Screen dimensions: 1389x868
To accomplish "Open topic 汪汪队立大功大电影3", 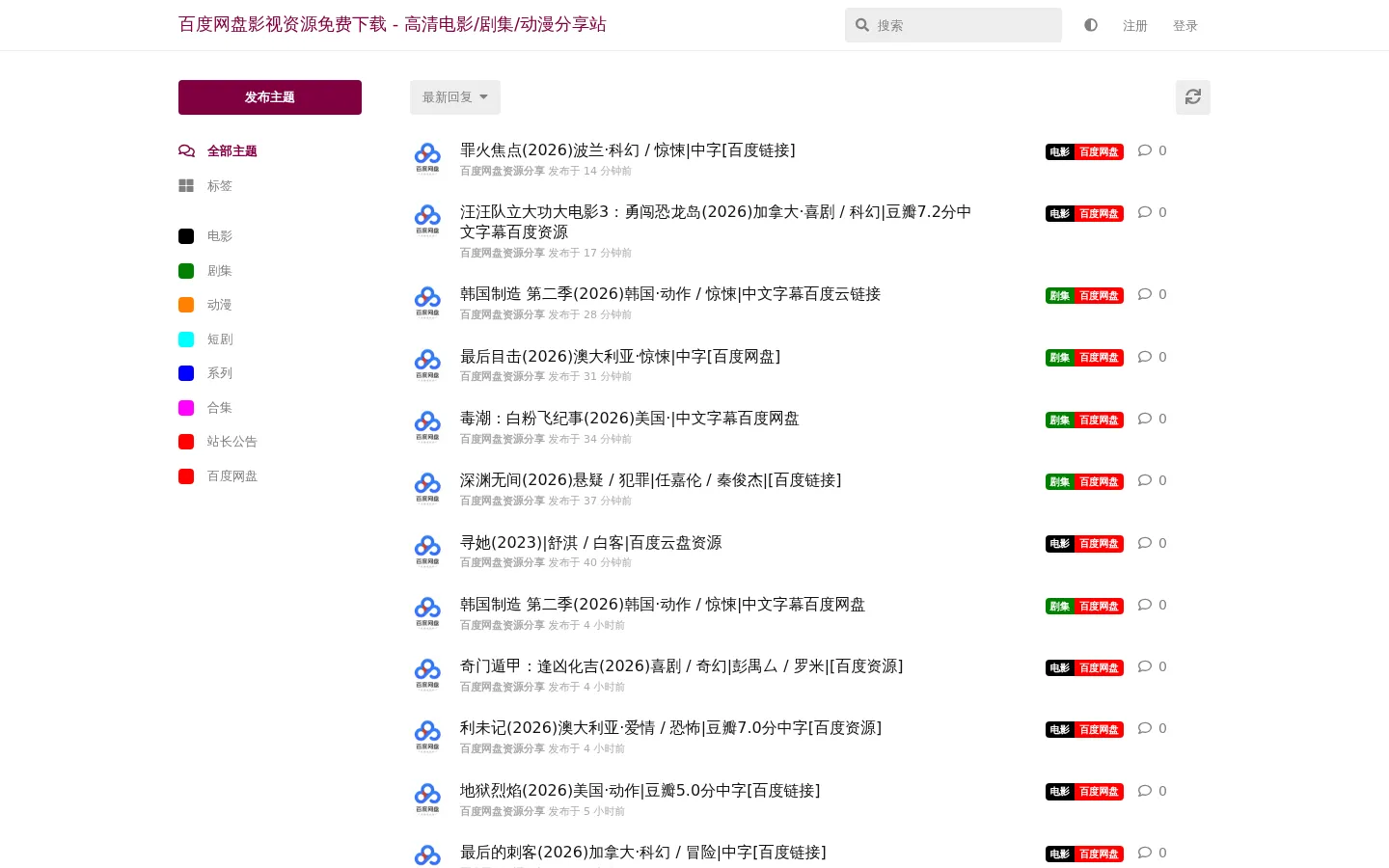I will 716,222.
